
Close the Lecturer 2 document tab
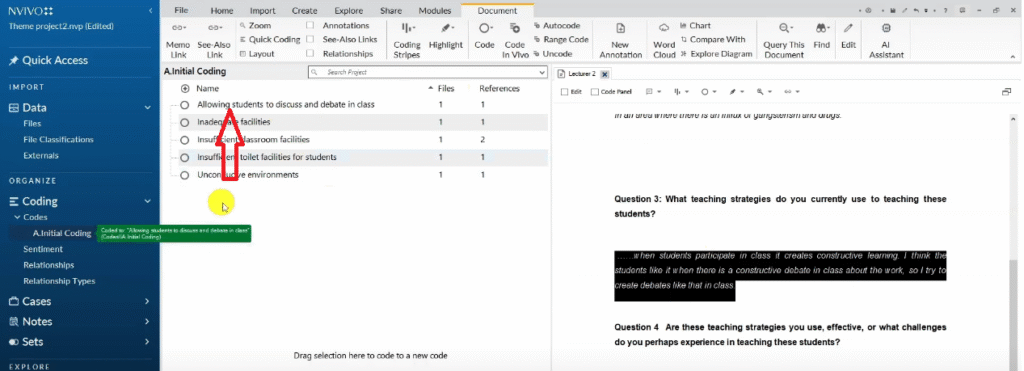tap(605, 74)
